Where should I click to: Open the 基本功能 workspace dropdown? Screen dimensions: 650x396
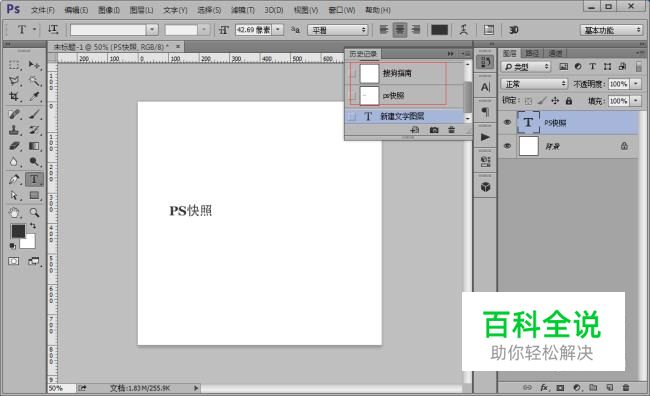[x=611, y=30]
